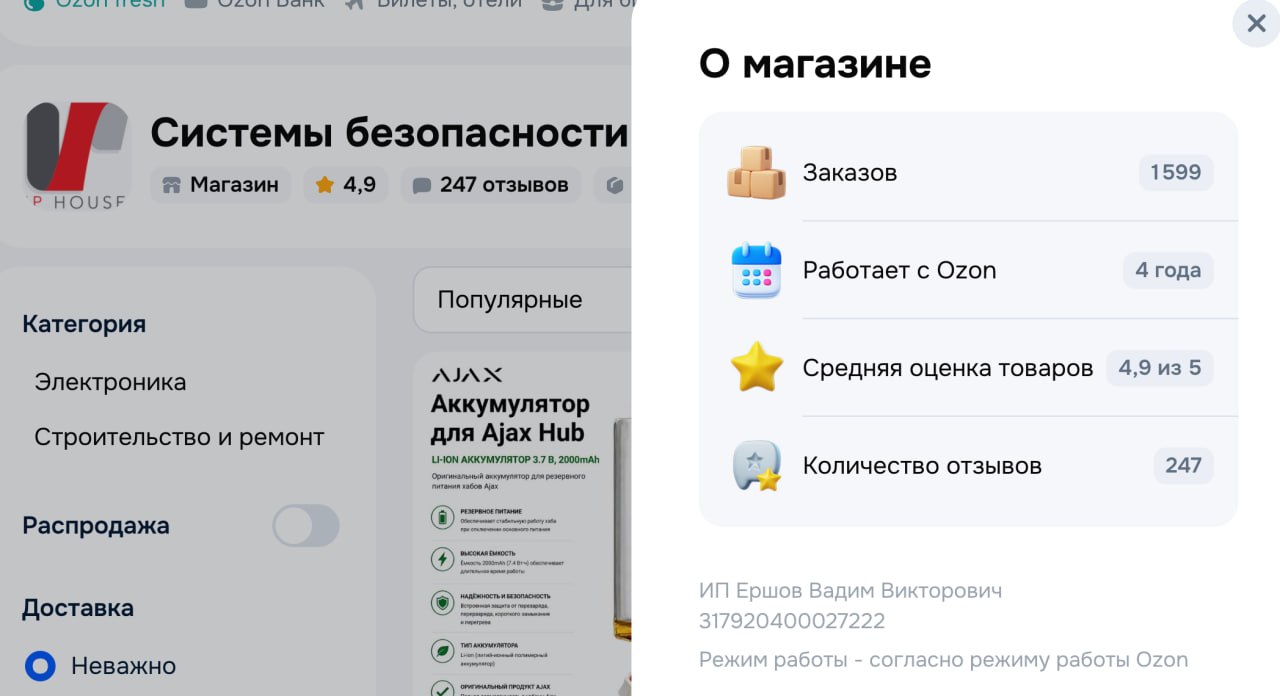Toggle the Распродажа switch

click(306, 525)
